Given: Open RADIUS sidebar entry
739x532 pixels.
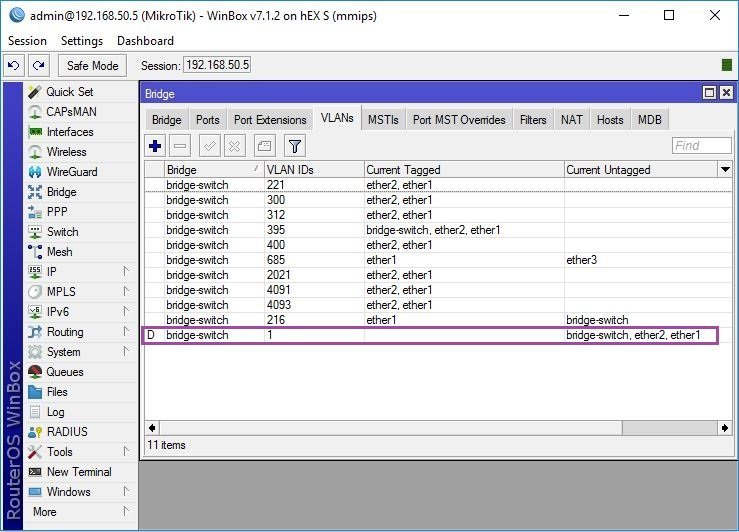Looking at the screenshot, I should click(x=67, y=432).
